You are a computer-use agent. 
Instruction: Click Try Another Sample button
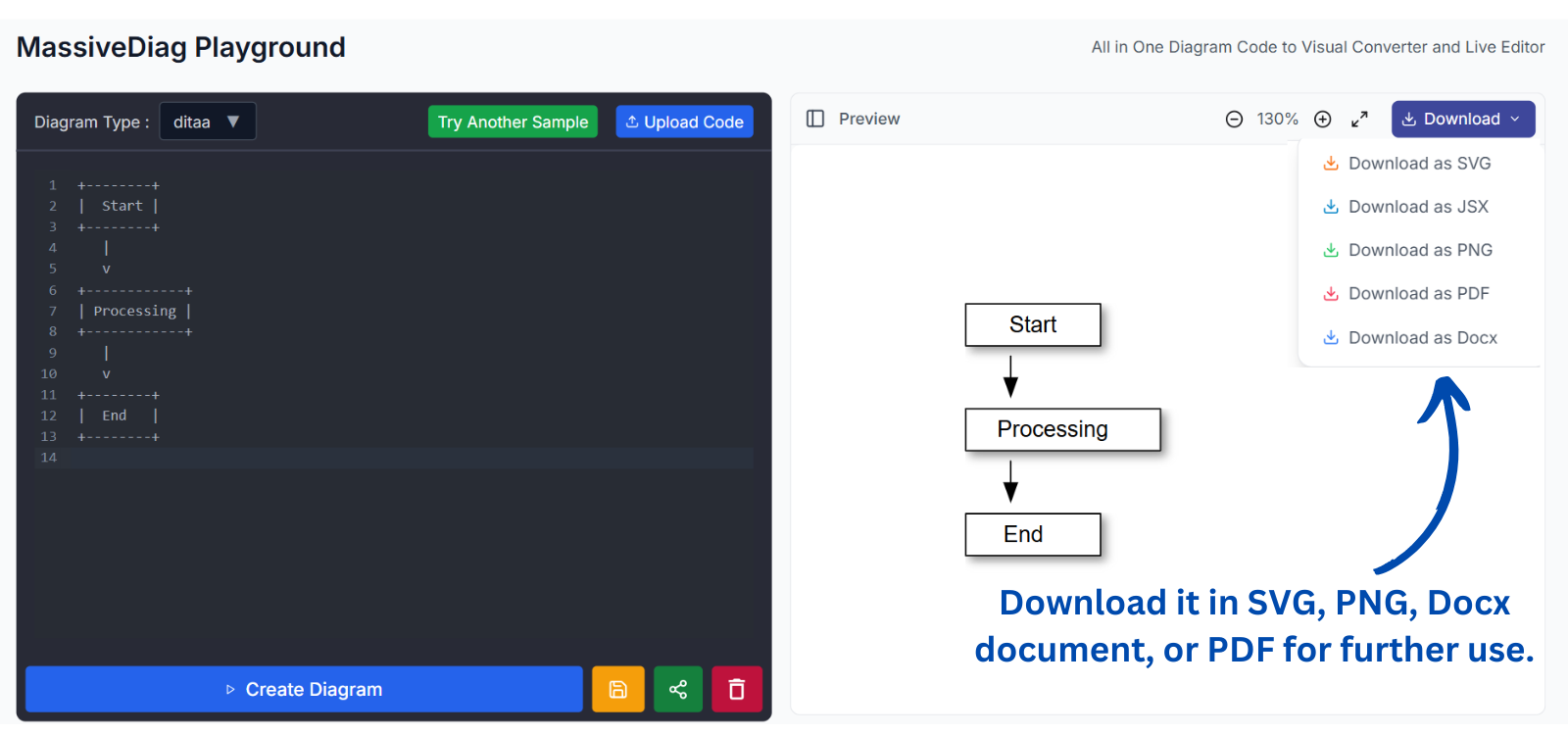[x=513, y=122]
